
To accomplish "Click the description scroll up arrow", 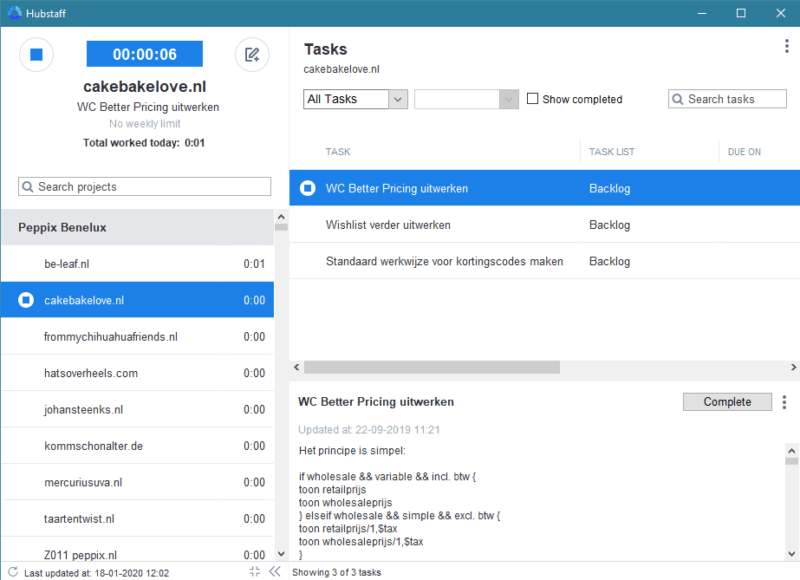I will click(x=791, y=451).
